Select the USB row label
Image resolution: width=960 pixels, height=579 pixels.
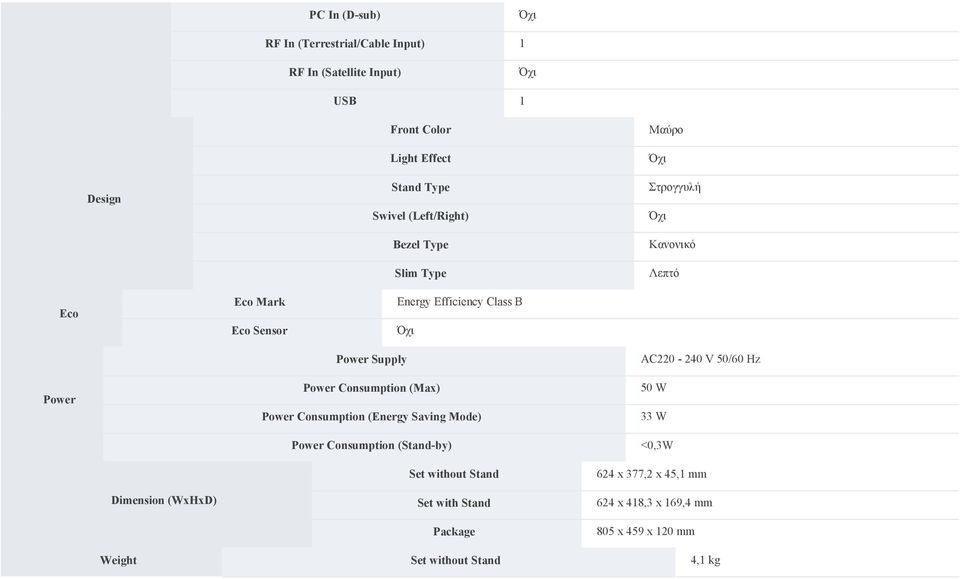pos(345,101)
